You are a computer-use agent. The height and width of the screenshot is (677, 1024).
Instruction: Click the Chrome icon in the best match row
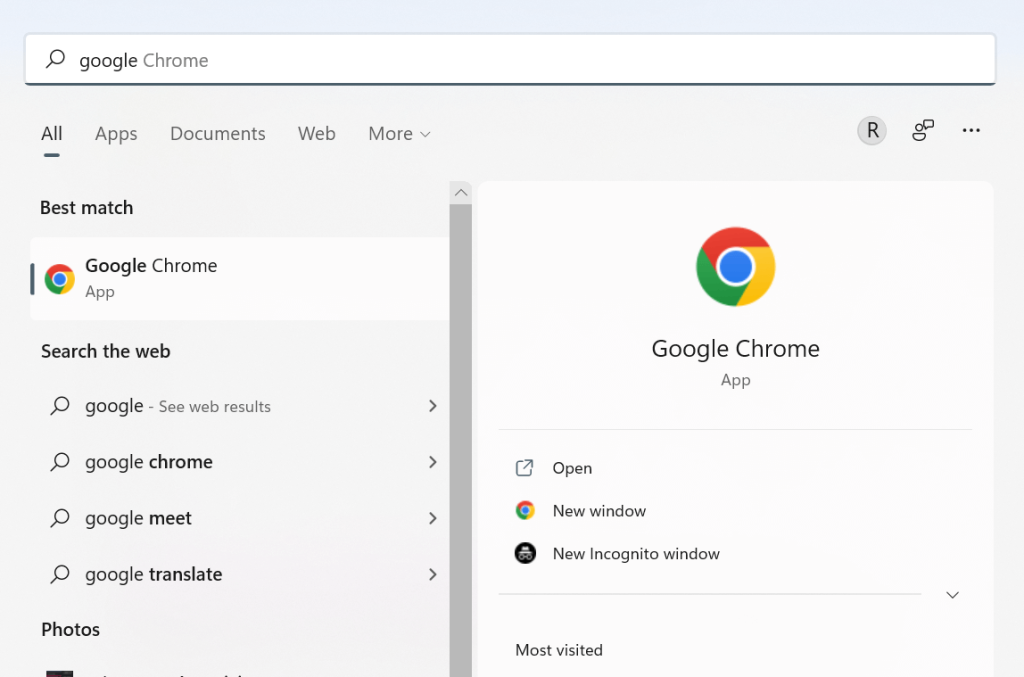(59, 279)
